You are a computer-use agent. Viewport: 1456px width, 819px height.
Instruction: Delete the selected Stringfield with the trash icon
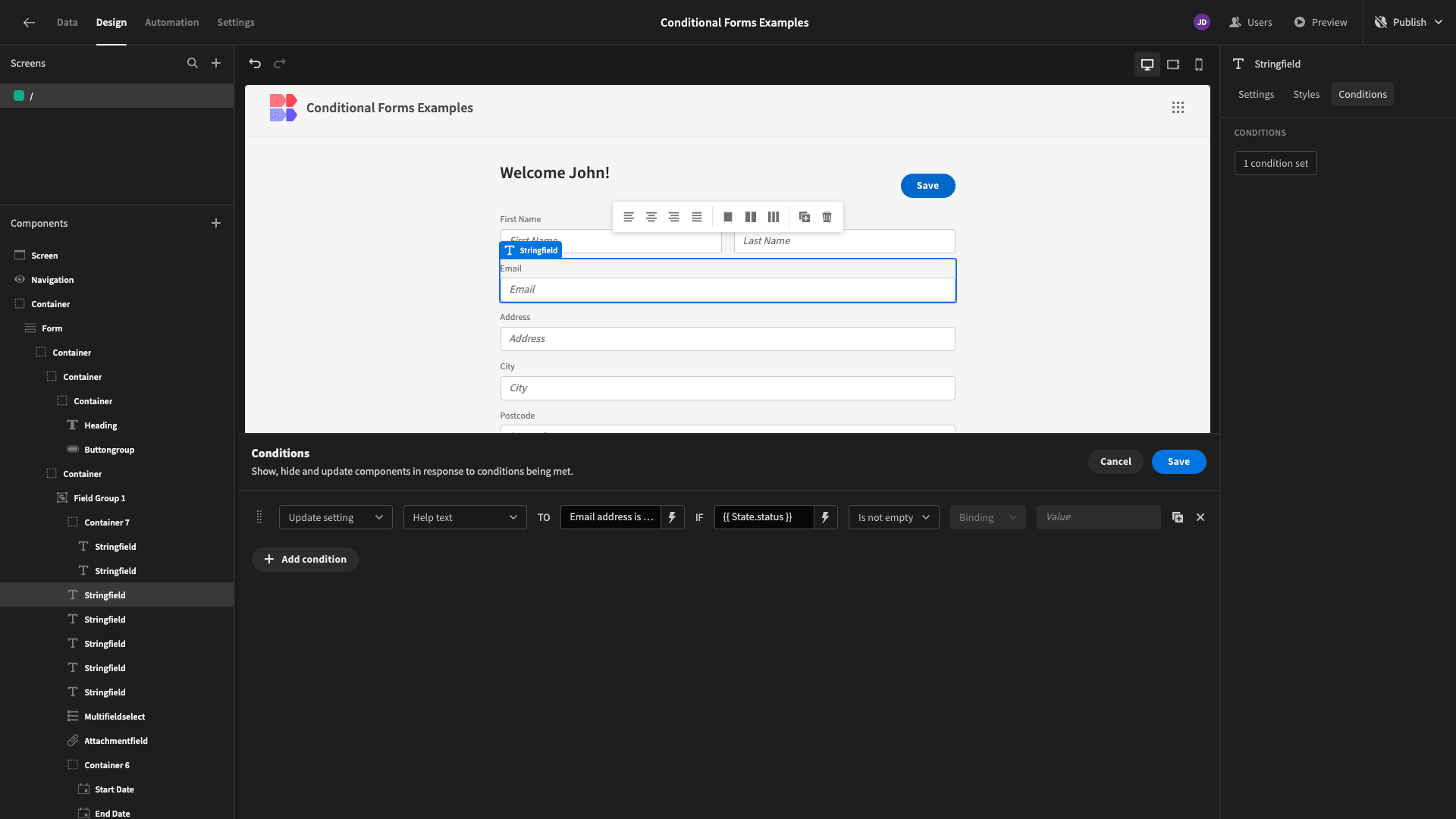[x=827, y=217]
